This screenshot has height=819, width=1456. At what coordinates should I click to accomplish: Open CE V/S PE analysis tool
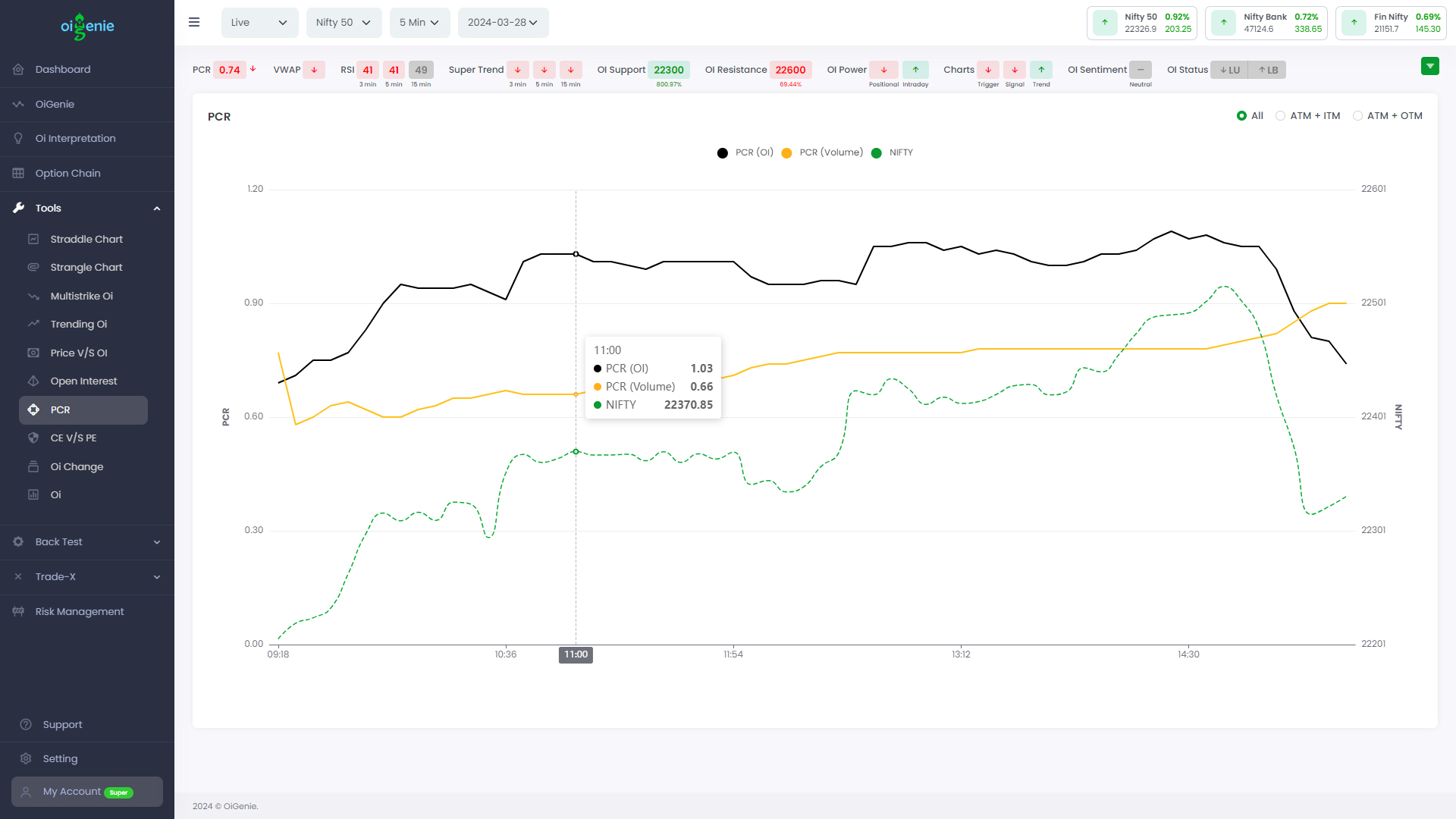[73, 438]
